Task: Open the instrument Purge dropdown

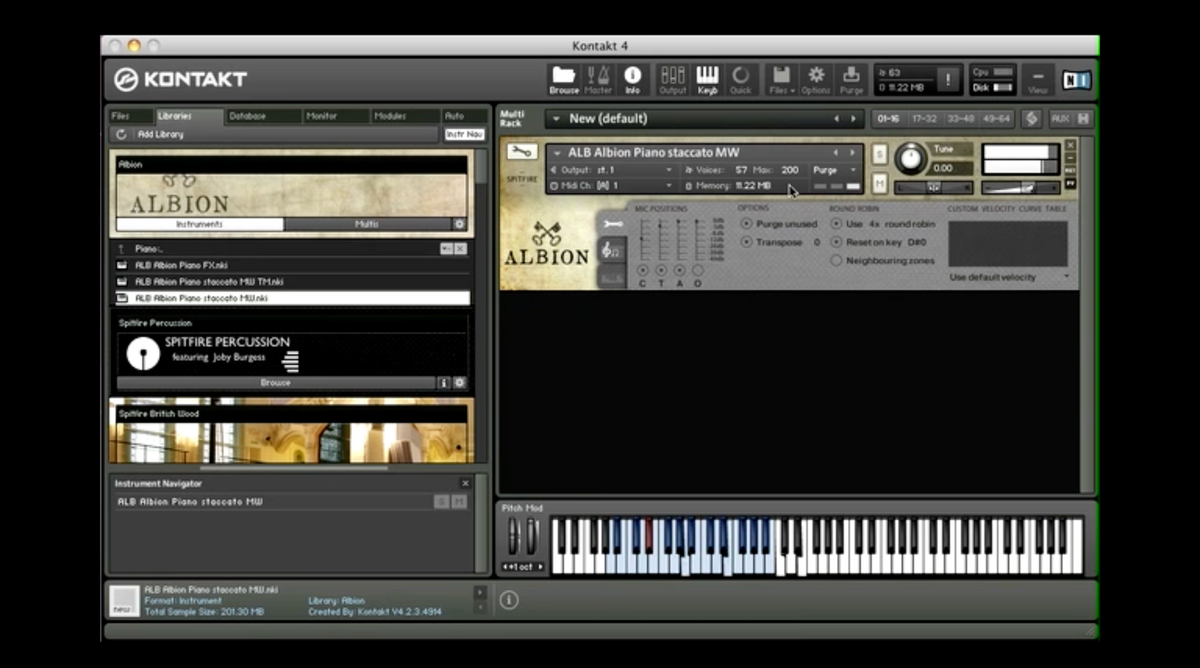Action: click(834, 170)
